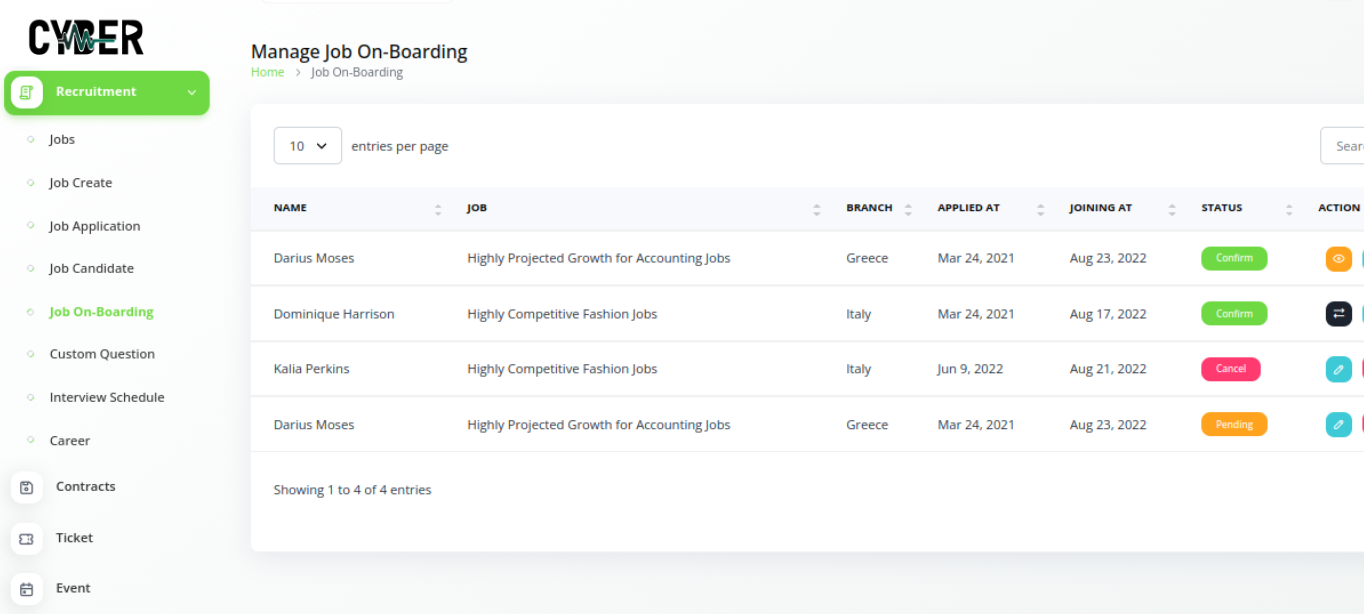1364x614 pixels.
Task: Click the Recruitment document icon in sidebar
Action: tap(27, 92)
